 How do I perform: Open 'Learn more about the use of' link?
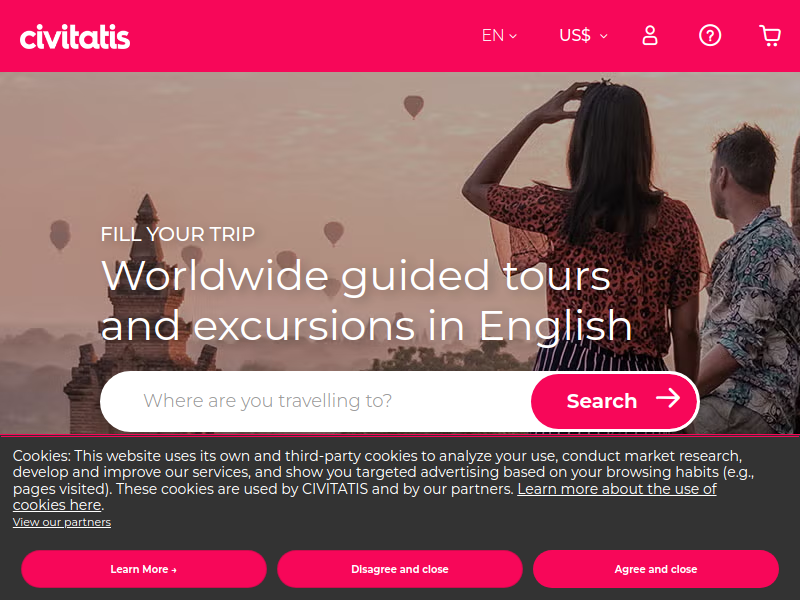[x=617, y=489]
